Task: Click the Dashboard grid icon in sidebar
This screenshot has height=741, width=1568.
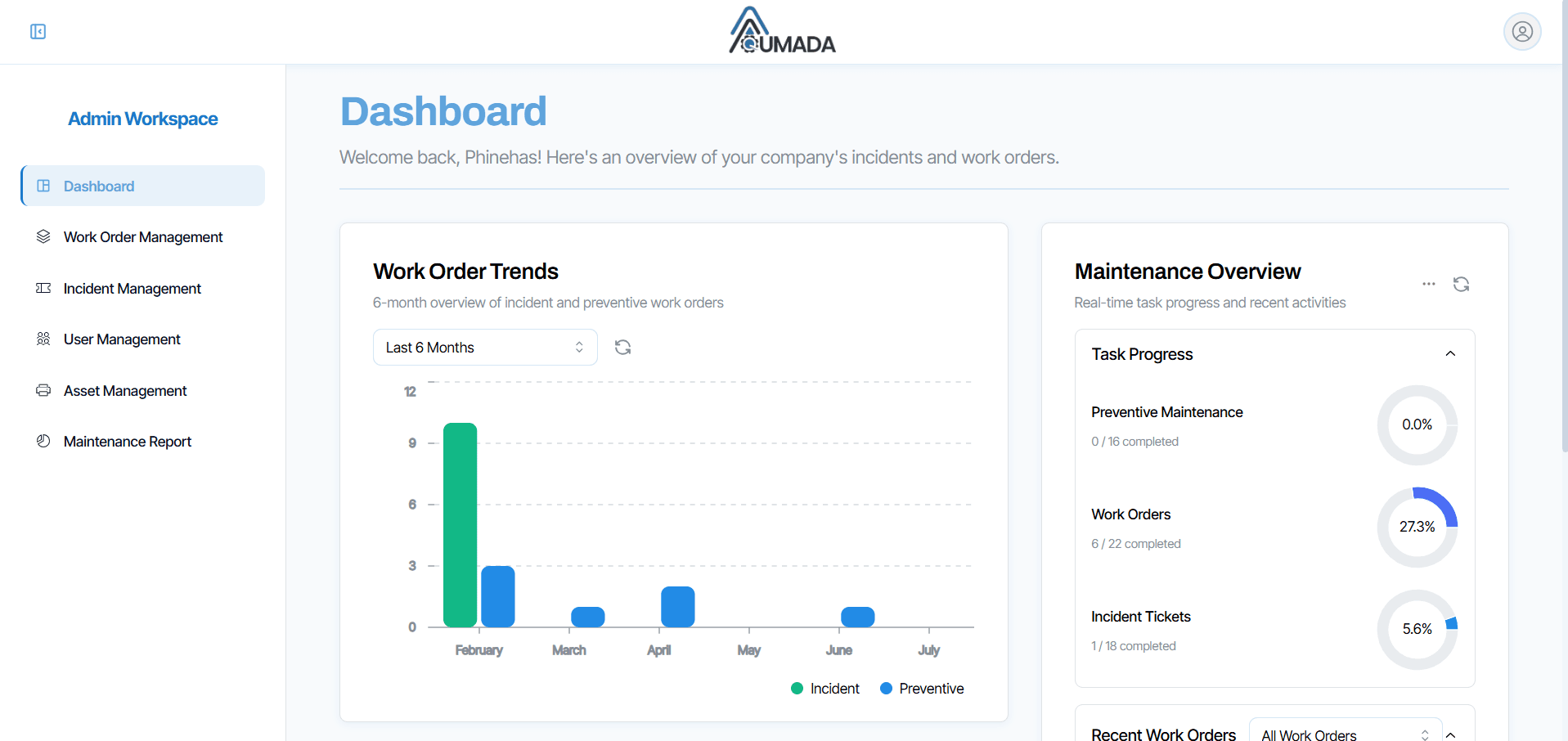Action: click(x=43, y=186)
